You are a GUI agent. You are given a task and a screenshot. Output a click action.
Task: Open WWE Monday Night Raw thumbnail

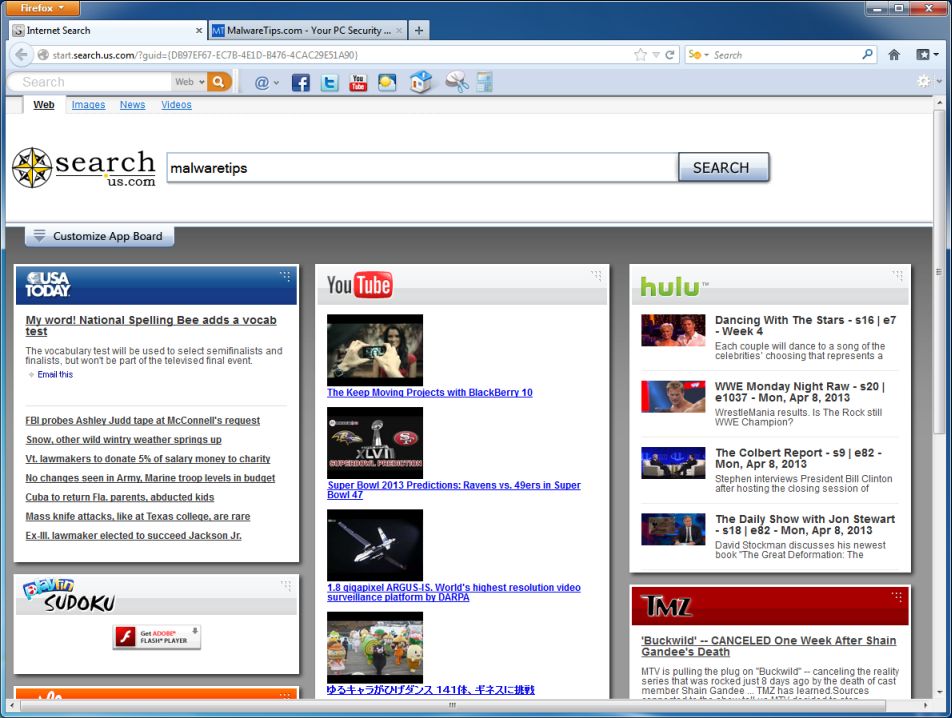673,396
